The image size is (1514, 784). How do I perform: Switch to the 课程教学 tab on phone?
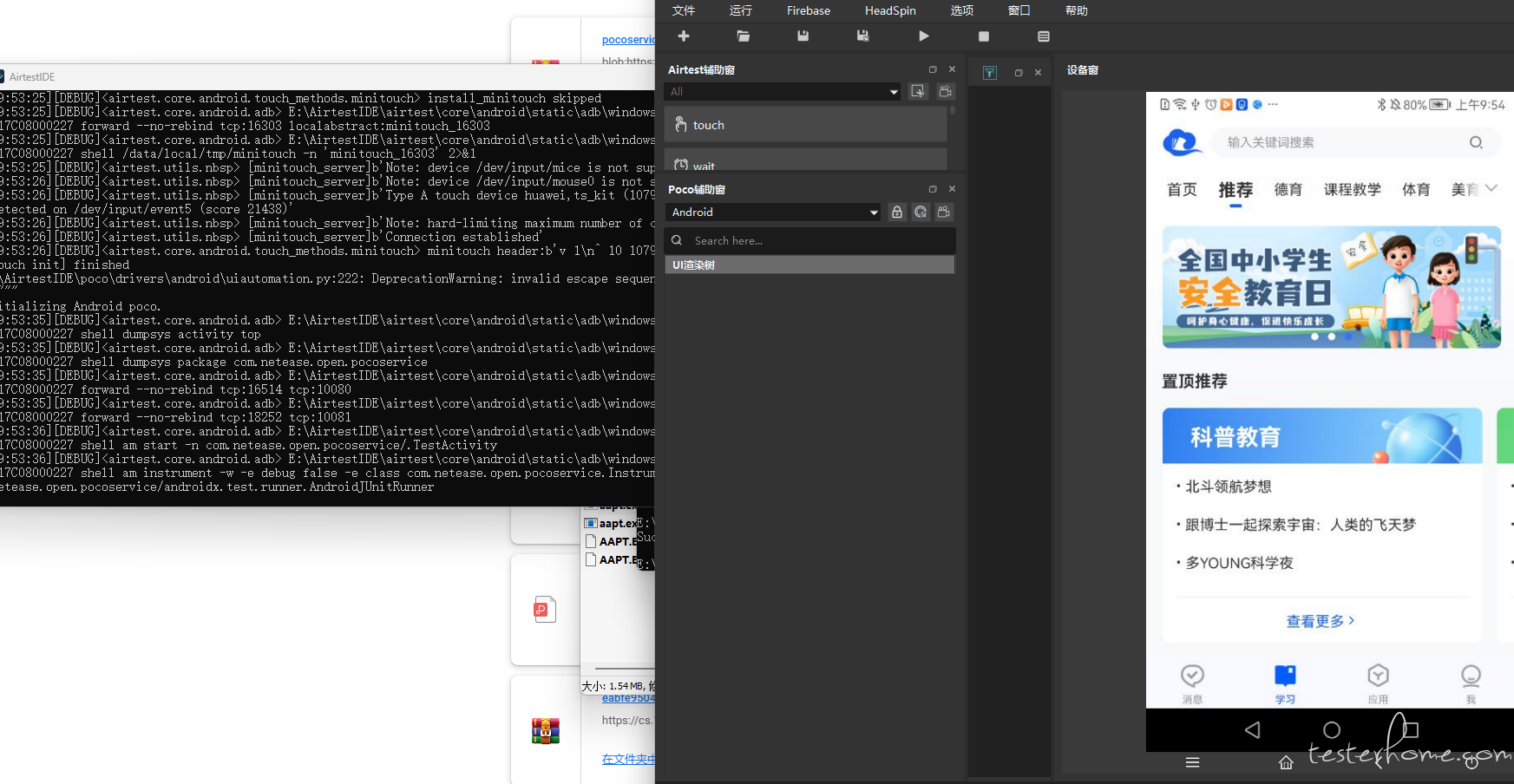1352,190
